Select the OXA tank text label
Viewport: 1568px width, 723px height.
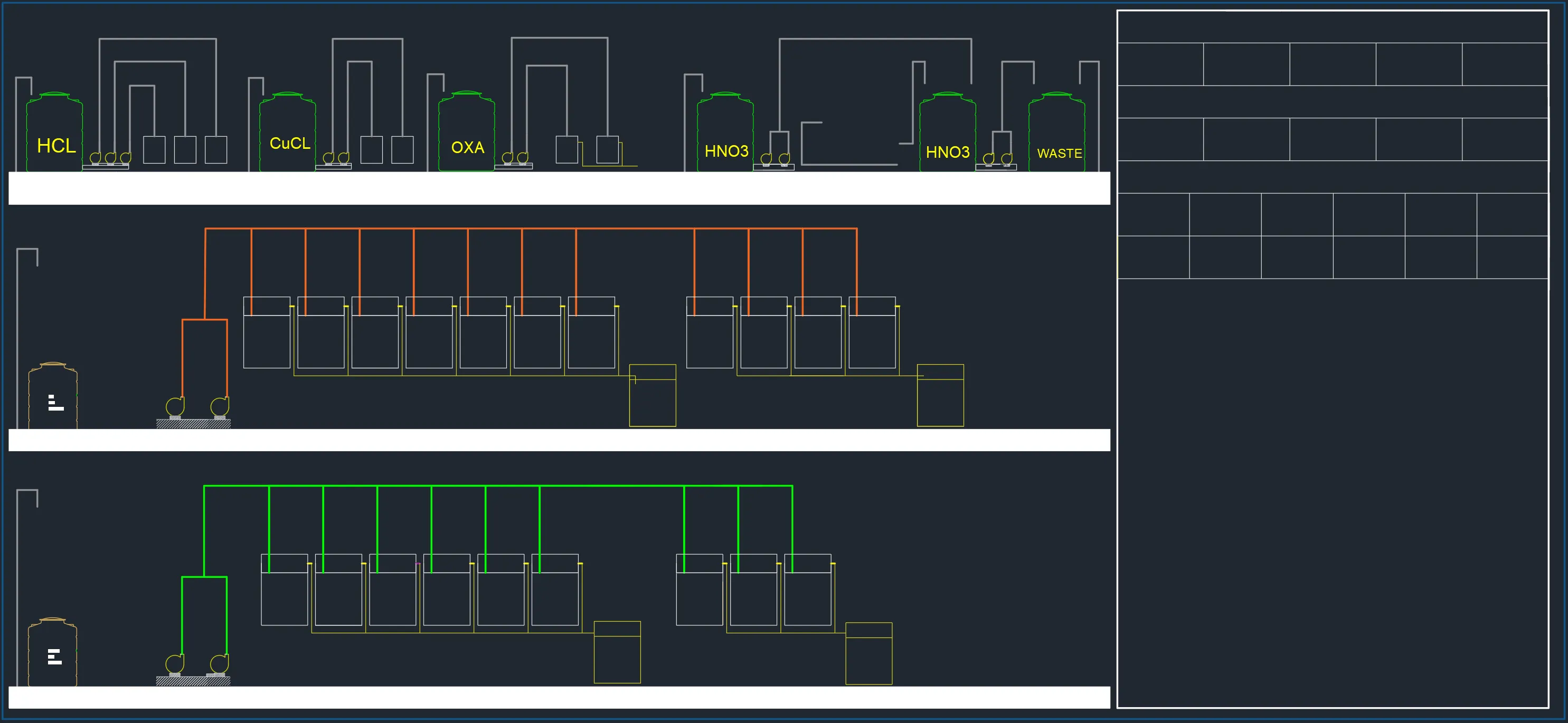coord(467,148)
